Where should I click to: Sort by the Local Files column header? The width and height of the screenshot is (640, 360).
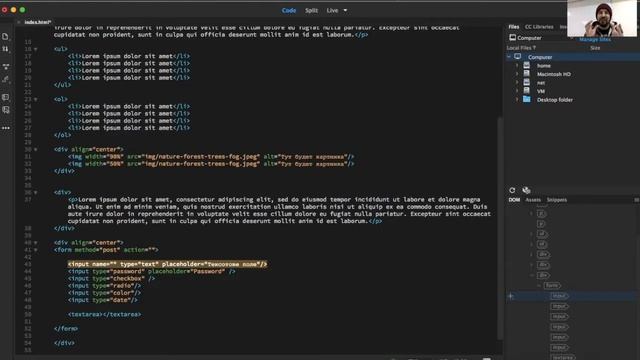point(521,48)
